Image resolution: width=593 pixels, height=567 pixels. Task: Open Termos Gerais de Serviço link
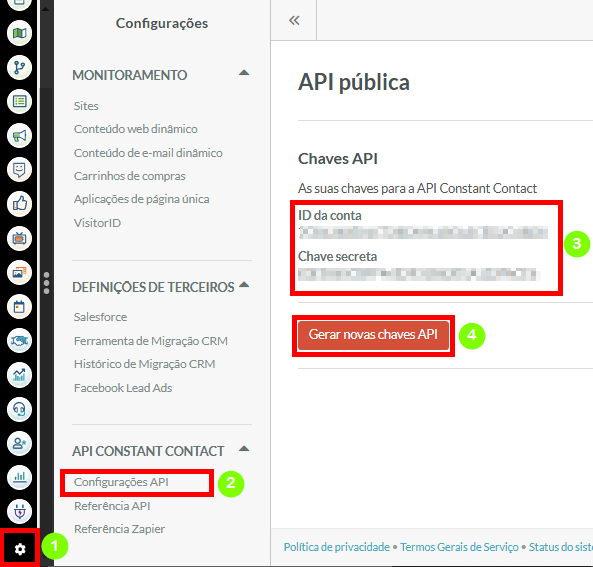[459, 547]
